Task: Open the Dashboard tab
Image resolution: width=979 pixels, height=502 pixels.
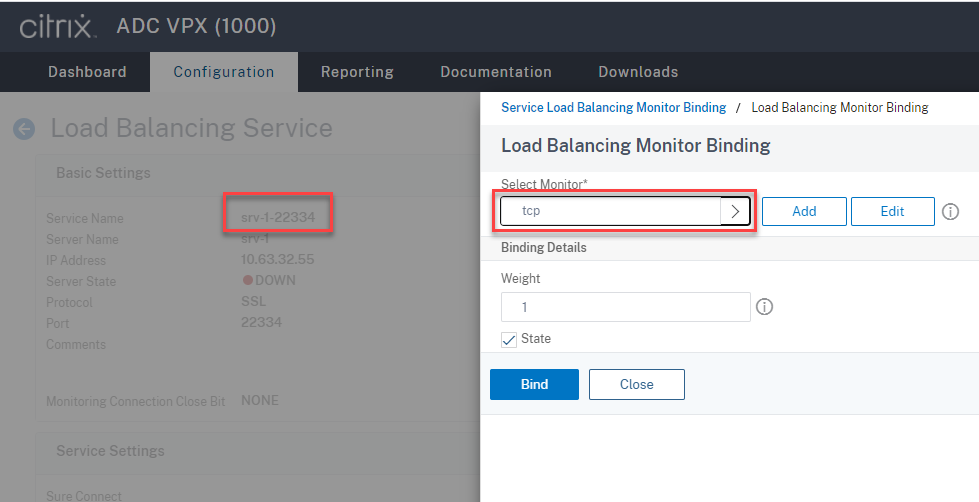Action: click(87, 72)
